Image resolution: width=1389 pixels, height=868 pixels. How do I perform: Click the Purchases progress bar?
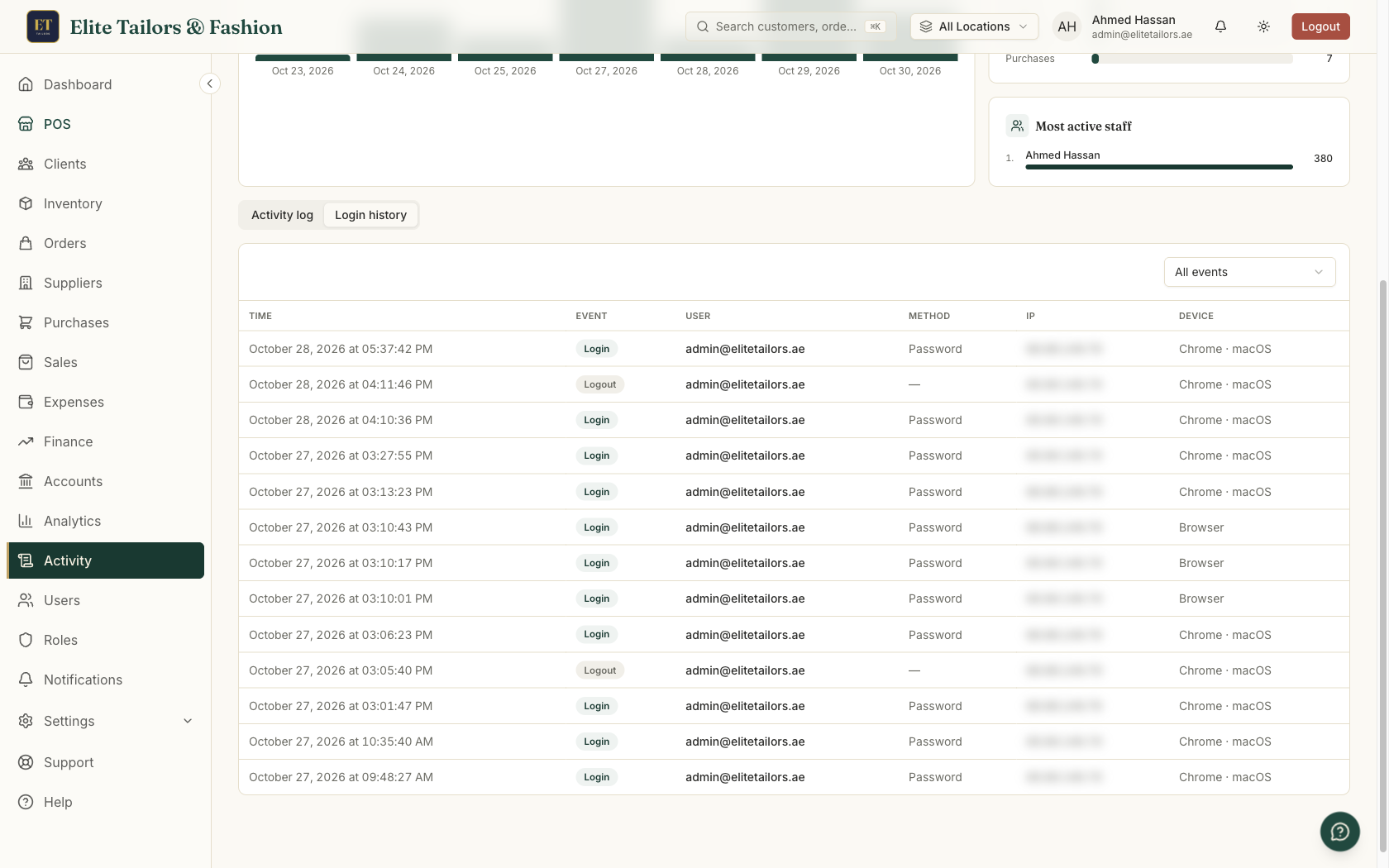(x=1192, y=59)
